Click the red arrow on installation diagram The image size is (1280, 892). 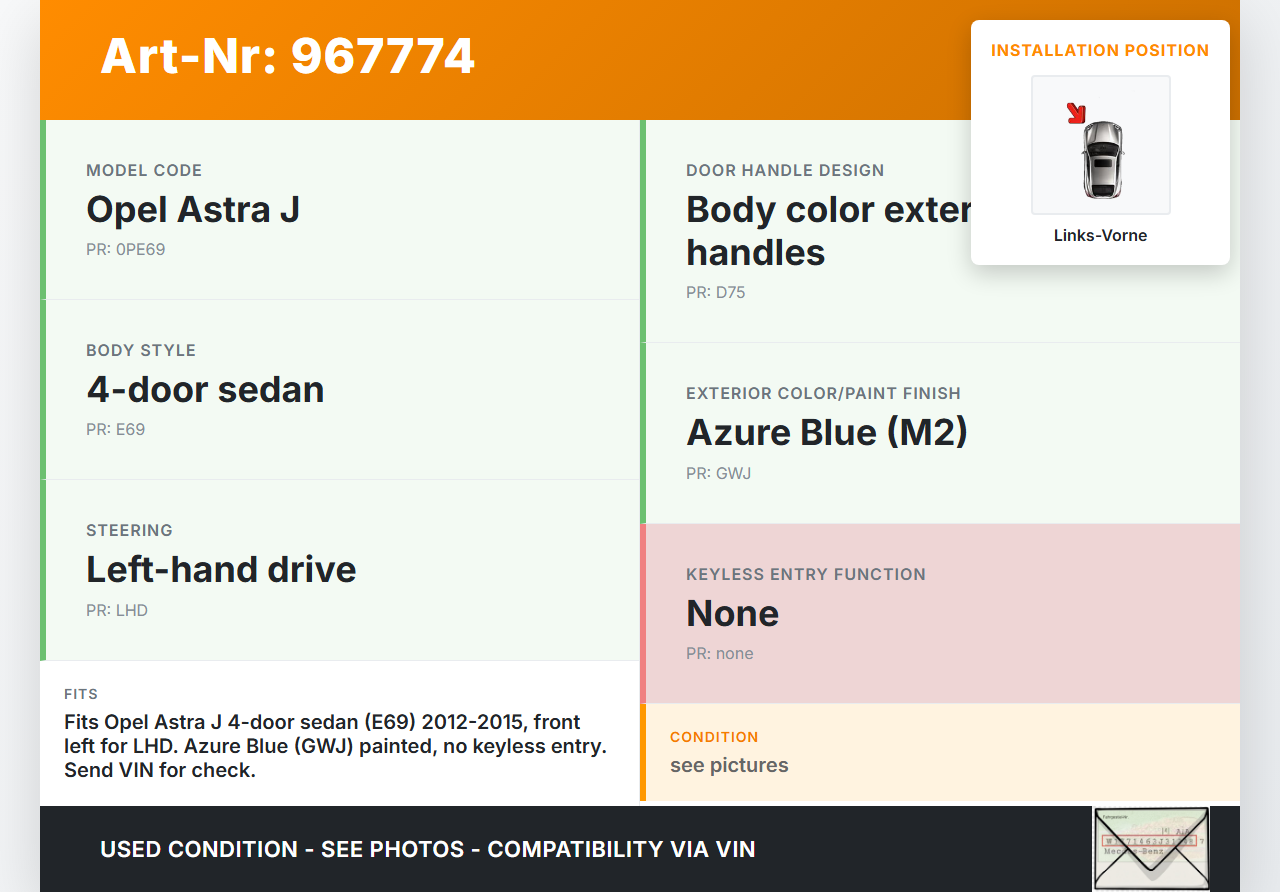pyautogui.click(x=1076, y=113)
